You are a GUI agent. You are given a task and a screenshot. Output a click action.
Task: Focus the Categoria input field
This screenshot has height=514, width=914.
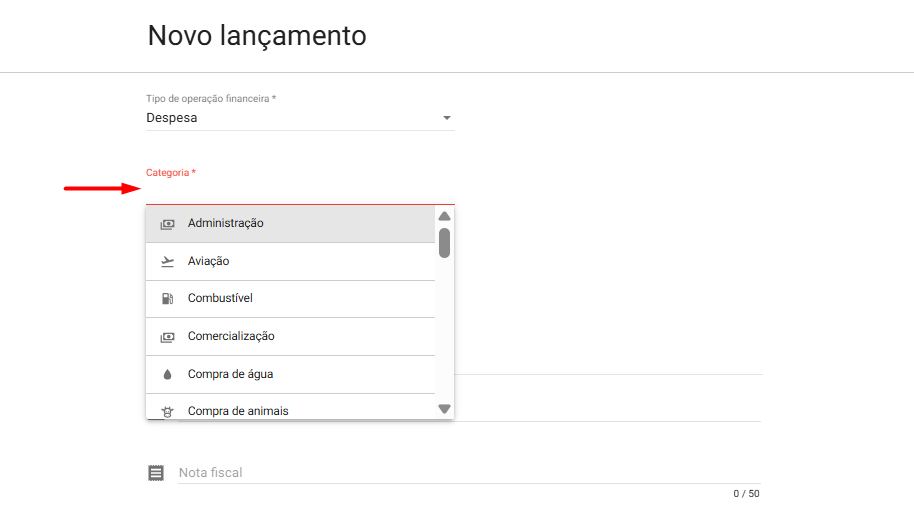(300, 192)
